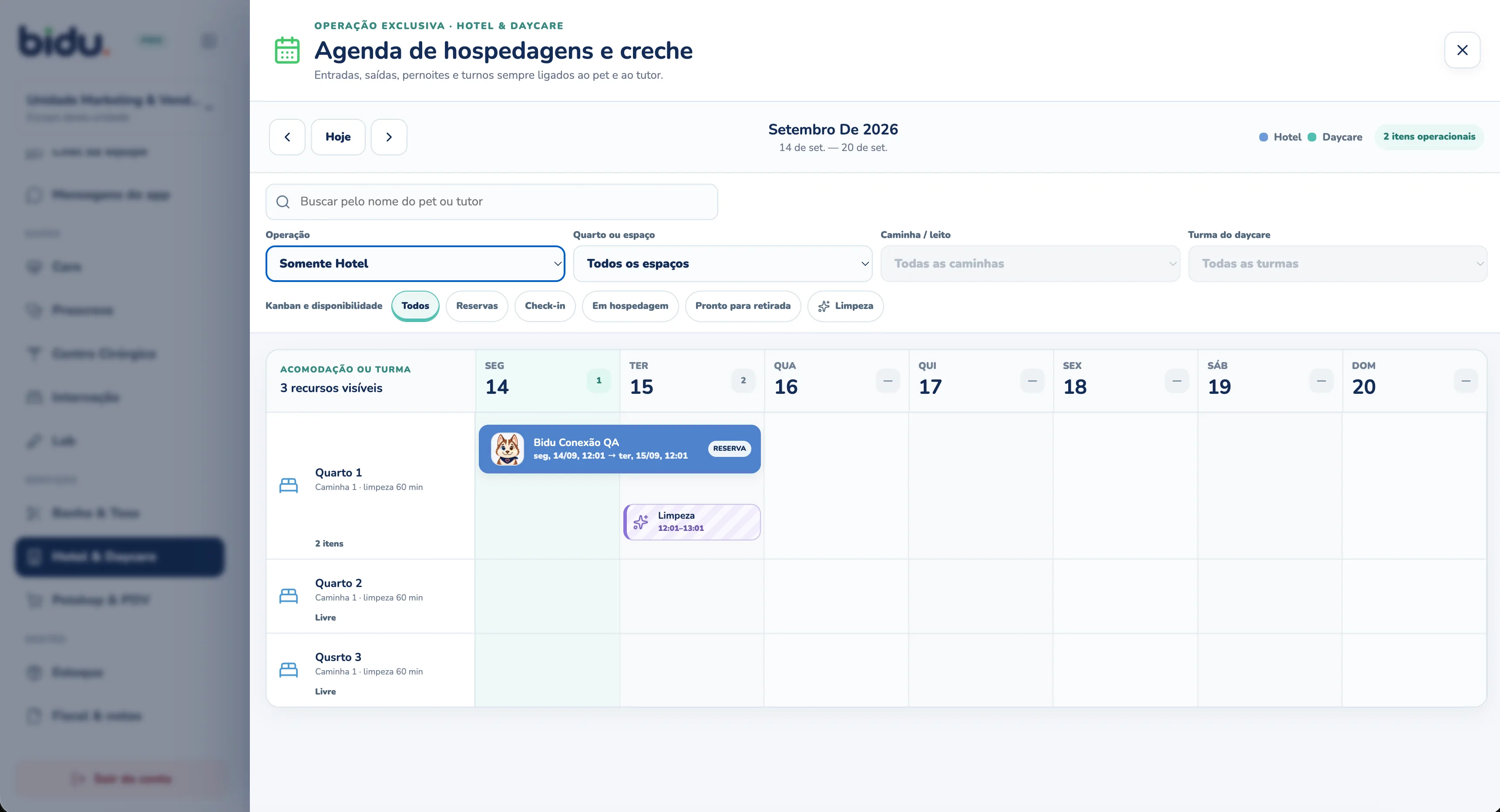The height and width of the screenshot is (812, 1500).
Task: Filter by Check-in status
Action: 545,306
